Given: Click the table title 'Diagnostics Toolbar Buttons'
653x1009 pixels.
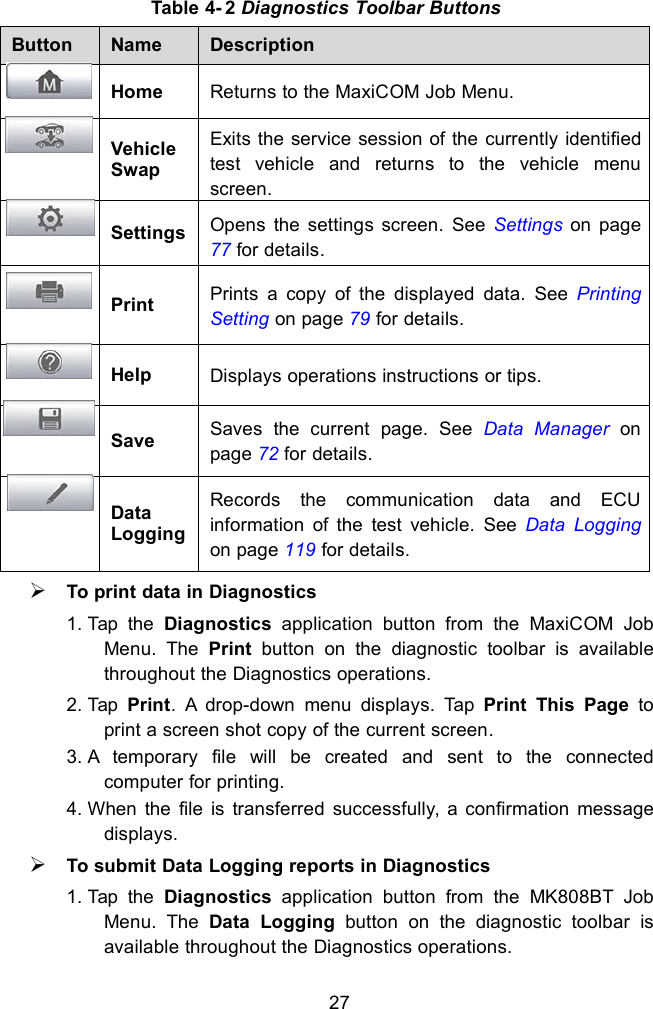Looking at the screenshot, I should 371,8.
